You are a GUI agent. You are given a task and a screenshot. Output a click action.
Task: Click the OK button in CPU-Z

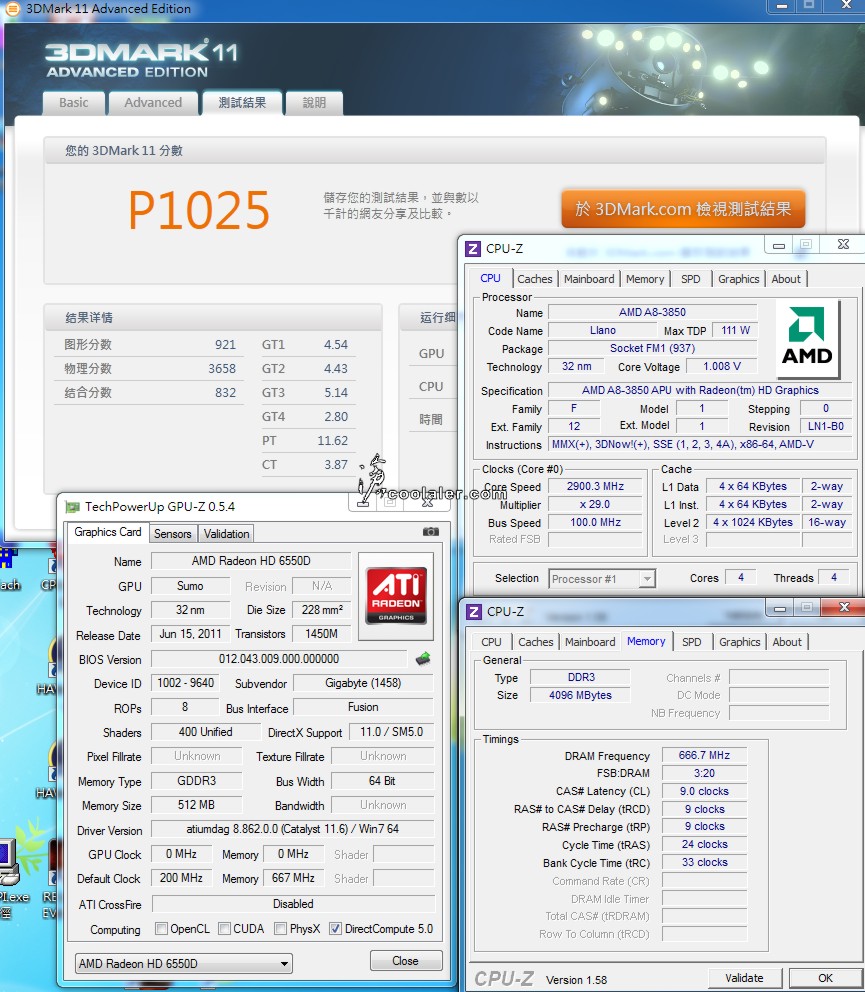pos(825,978)
